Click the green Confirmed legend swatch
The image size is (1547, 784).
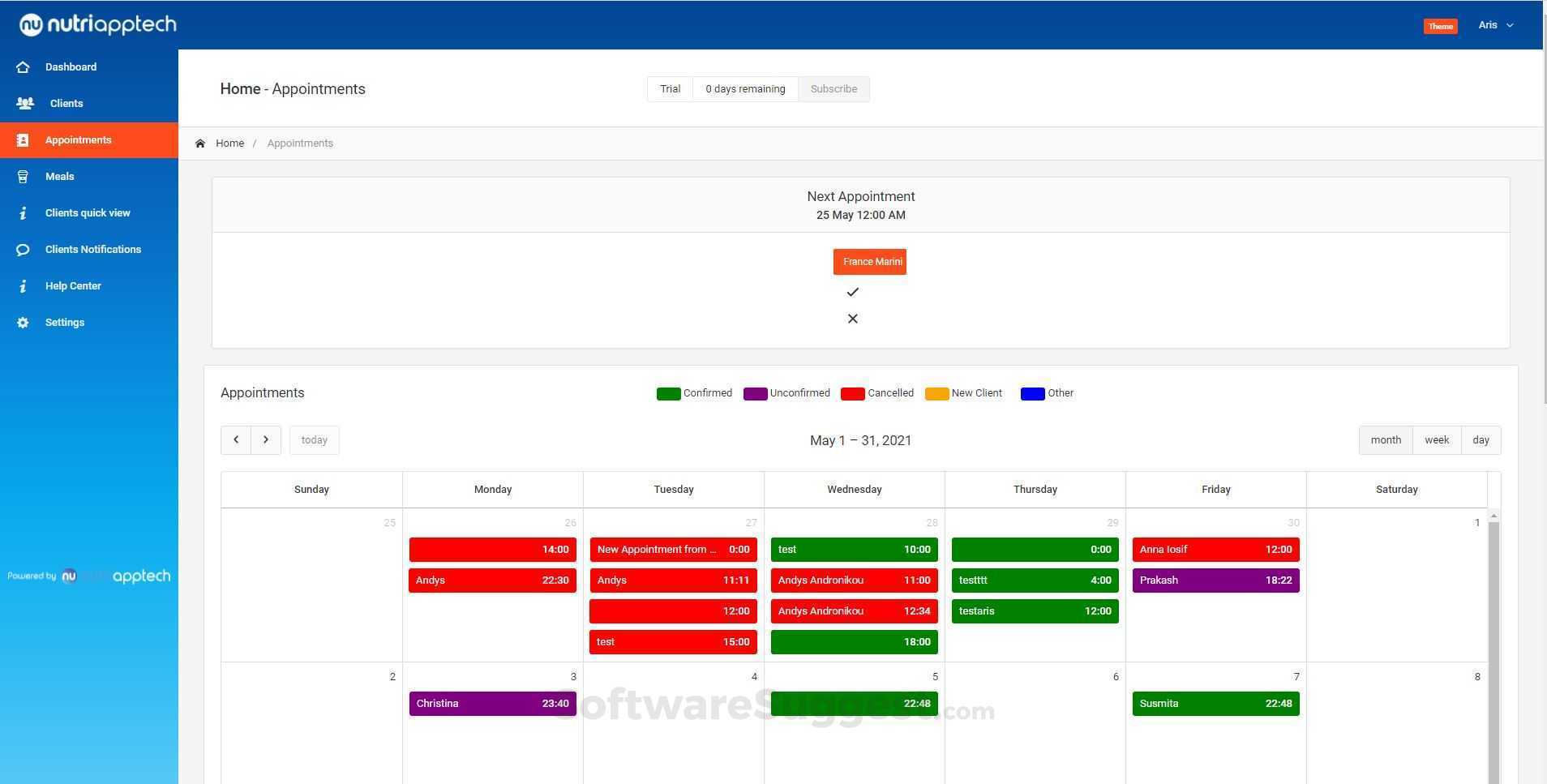(x=668, y=394)
